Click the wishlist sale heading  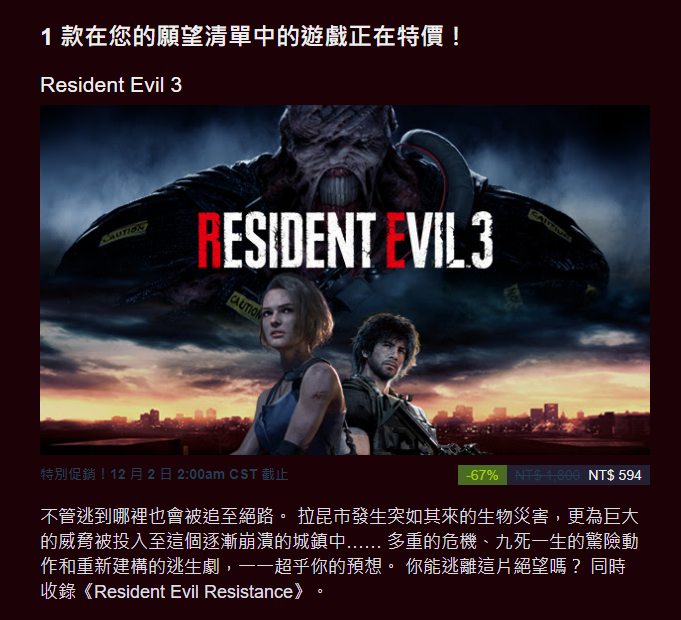click(251, 36)
